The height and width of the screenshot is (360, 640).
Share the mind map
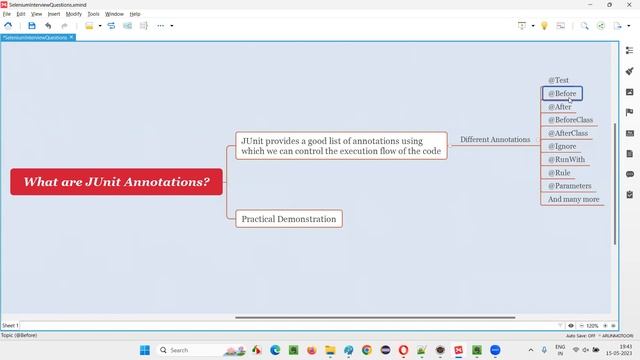[x=601, y=26]
